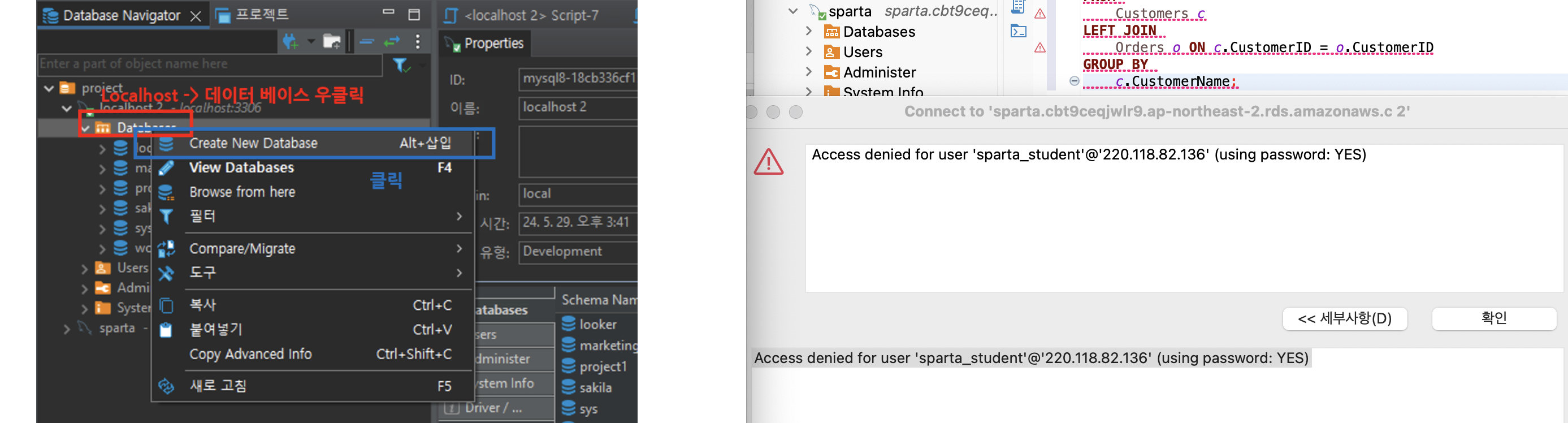Click the Databases folder icon in light navigator
The width and height of the screenshot is (1568, 423).
coord(831,32)
